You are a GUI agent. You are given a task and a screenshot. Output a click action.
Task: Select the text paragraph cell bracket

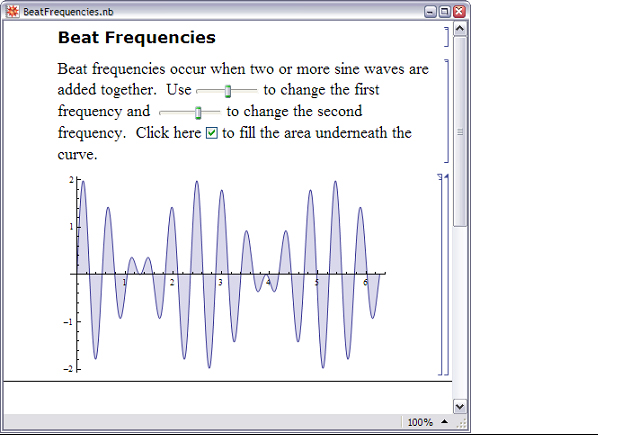tap(447, 111)
